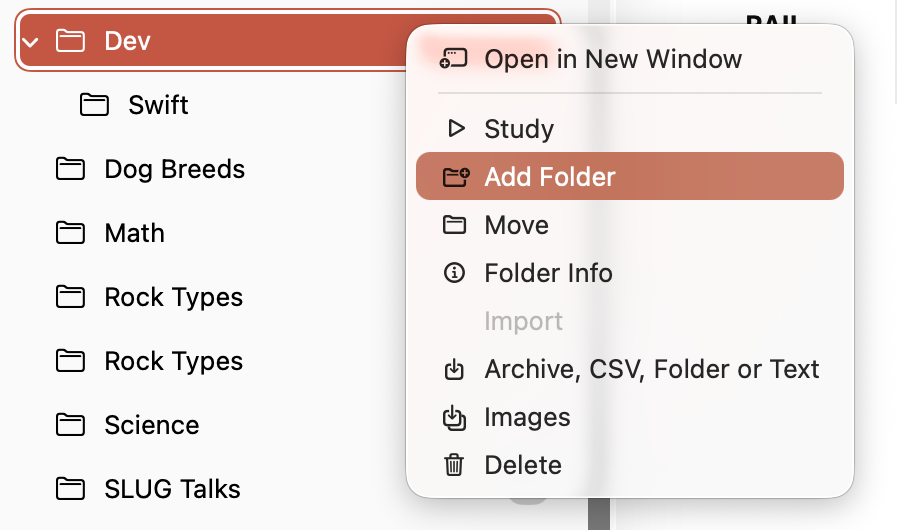
Task: Click the Folder Info circle icon
Action: (x=454, y=272)
